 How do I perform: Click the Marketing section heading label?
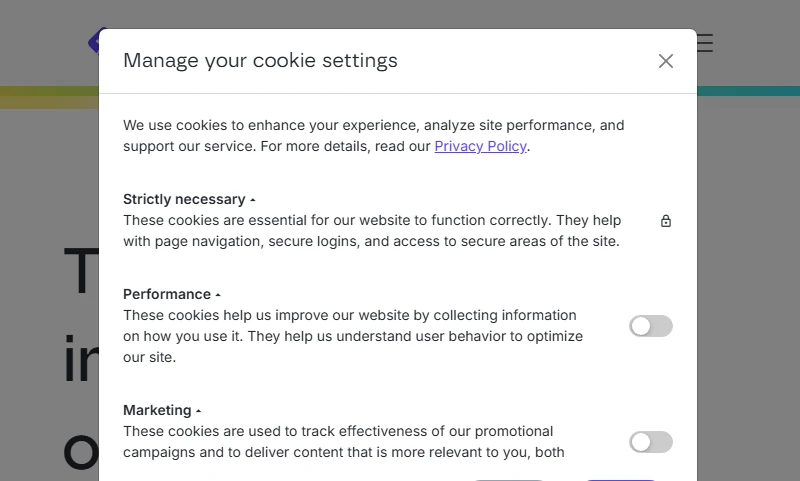(157, 410)
